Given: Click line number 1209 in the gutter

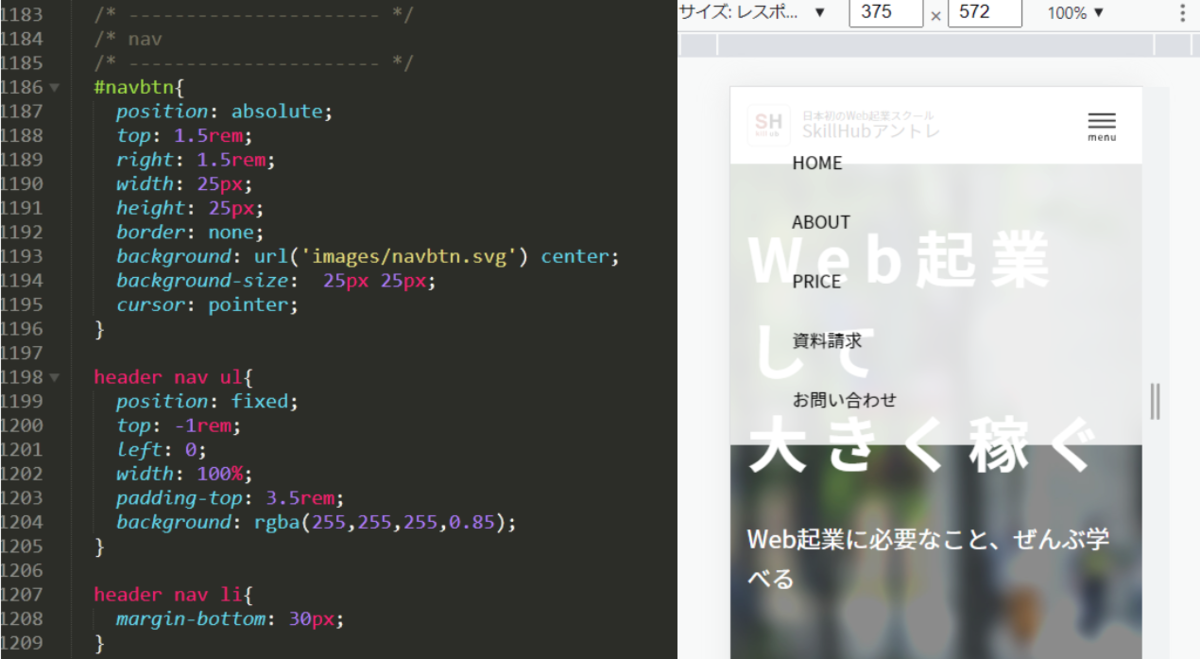Looking at the screenshot, I should [x=22, y=643].
